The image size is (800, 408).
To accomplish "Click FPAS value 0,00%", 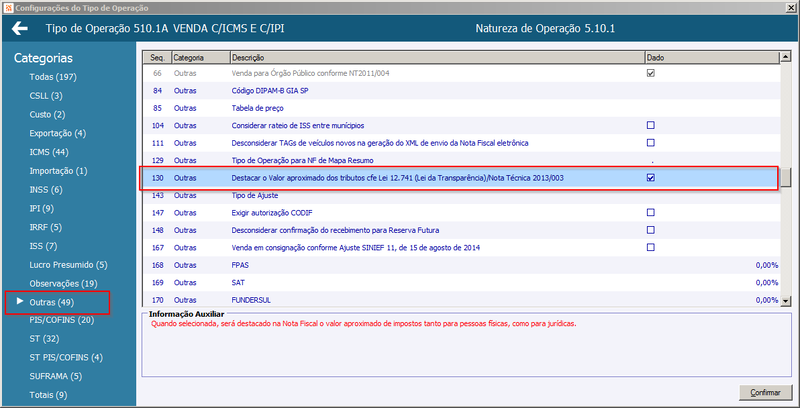I will 767,265.
